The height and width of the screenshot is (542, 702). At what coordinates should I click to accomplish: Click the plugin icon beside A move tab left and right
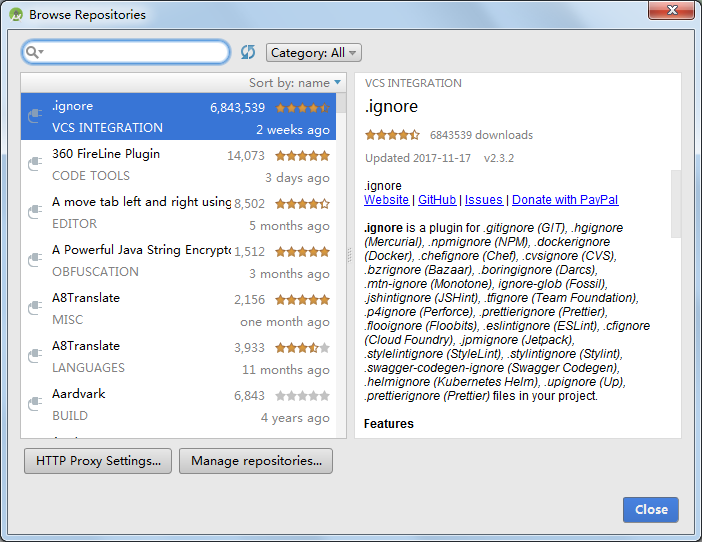point(35,212)
